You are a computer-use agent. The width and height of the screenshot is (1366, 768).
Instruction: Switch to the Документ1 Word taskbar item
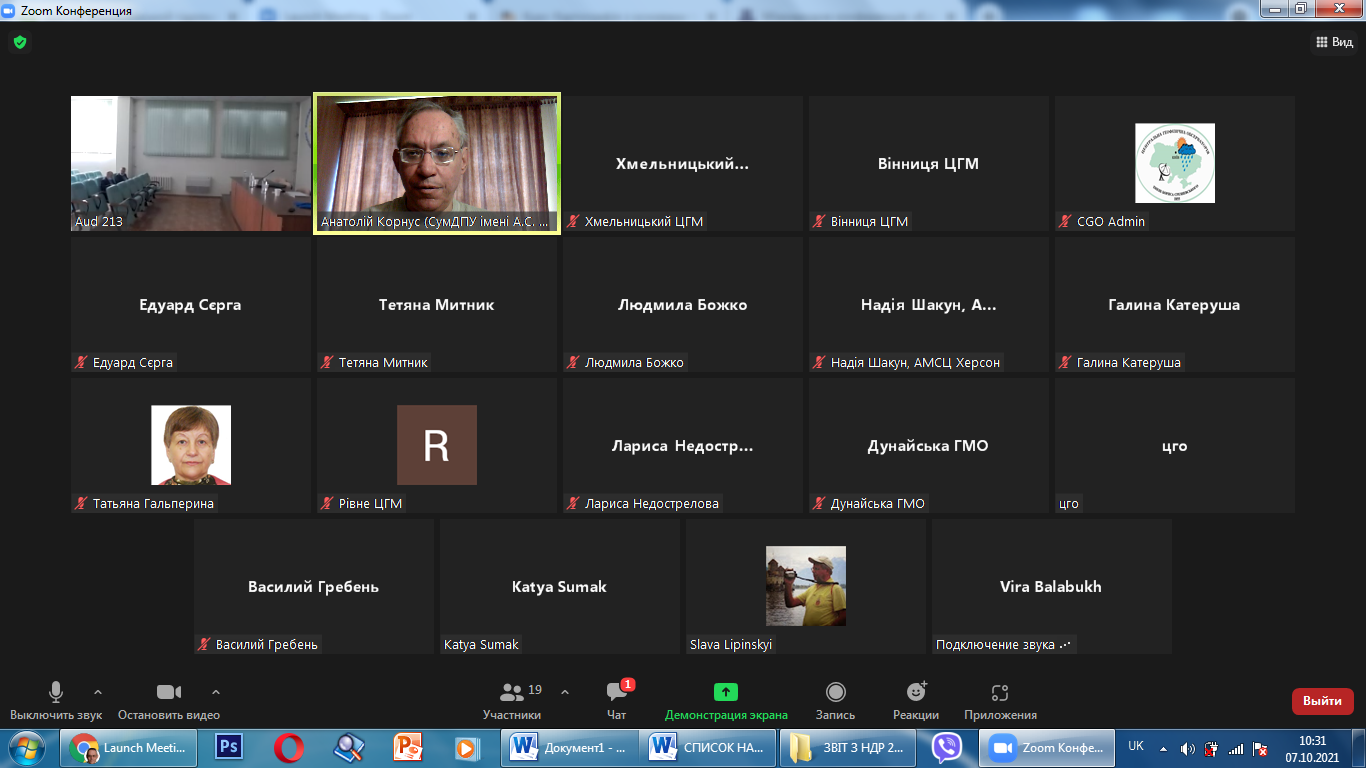coord(570,747)
